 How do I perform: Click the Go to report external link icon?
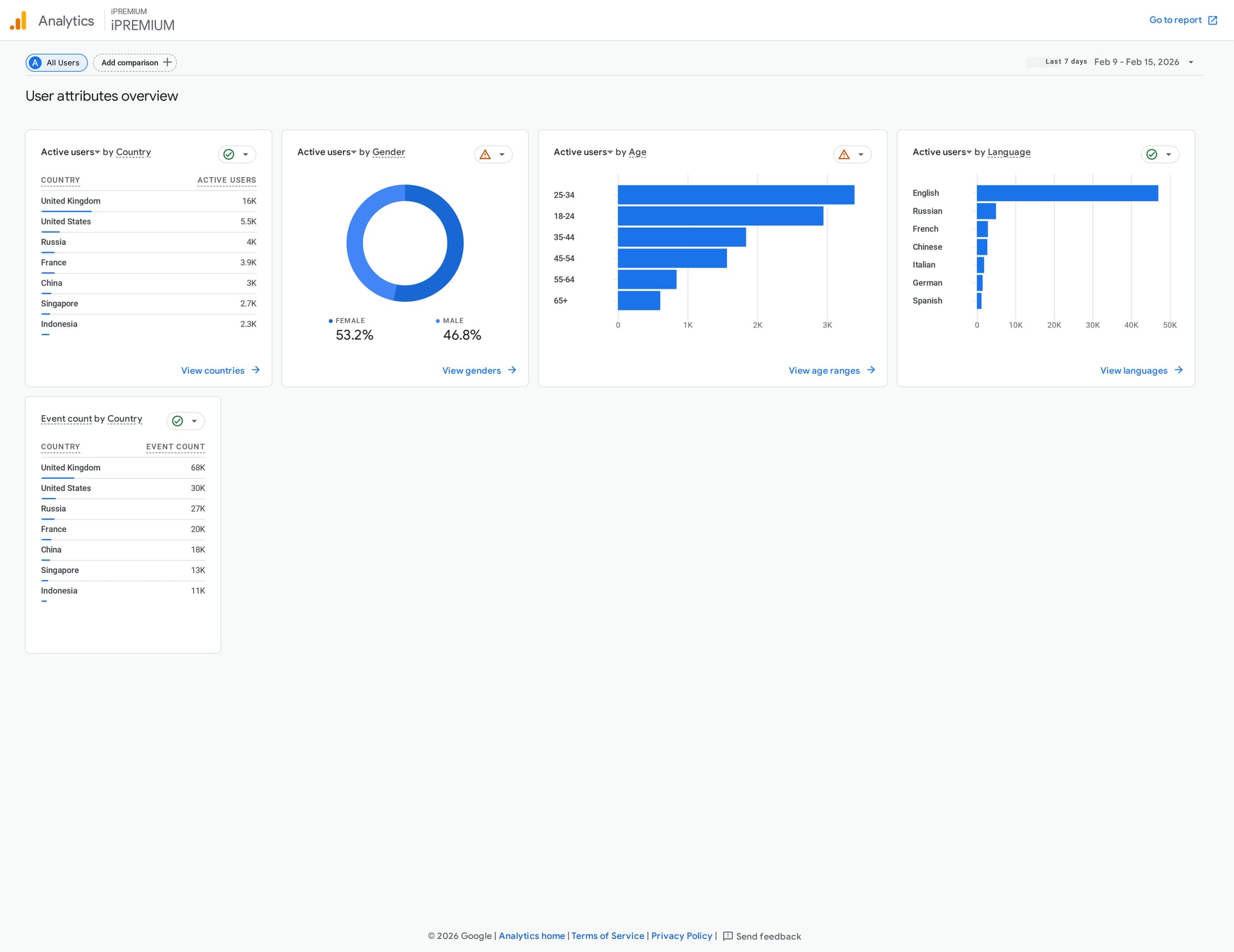[1212, 20]
